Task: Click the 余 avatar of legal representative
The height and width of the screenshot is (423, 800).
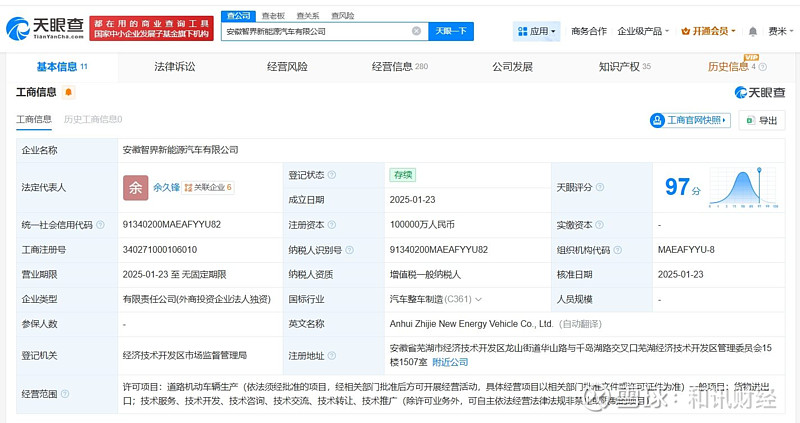Action: click(x=135, y=187)
